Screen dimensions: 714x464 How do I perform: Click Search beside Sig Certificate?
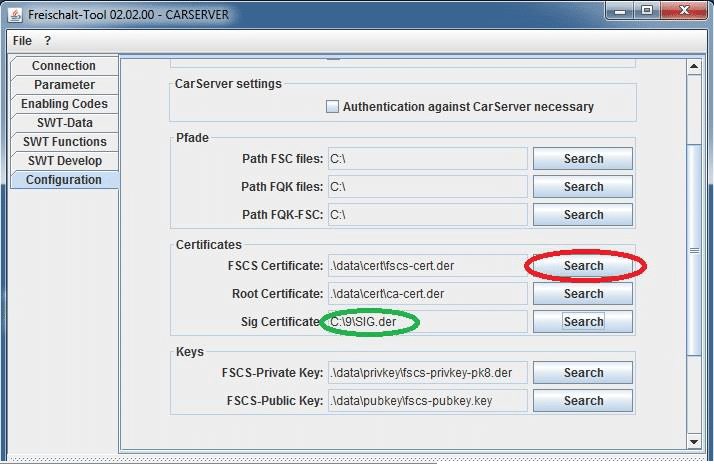pos(582,322)
